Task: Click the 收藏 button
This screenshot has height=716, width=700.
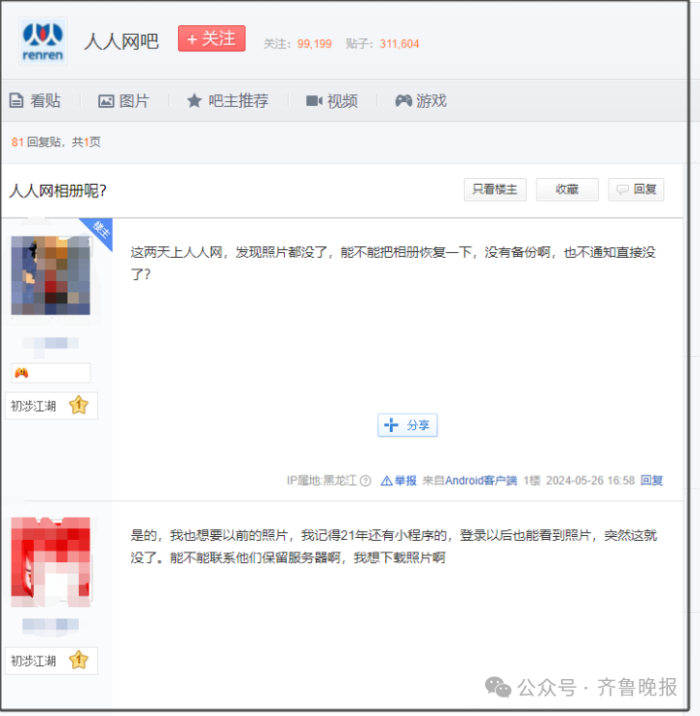Action: click(x=567, y=190)
